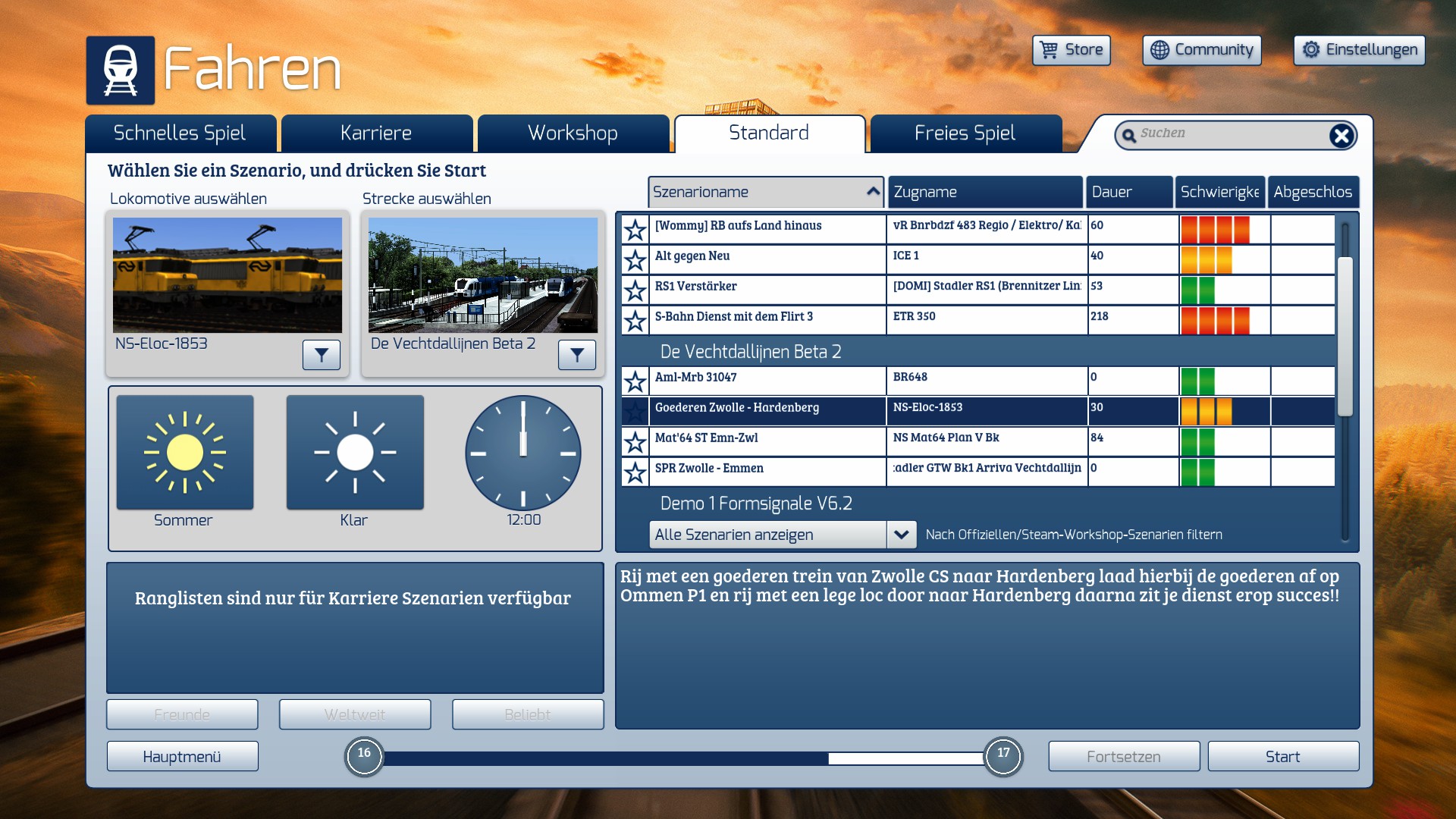Select the Sommer season sun icon
This screenshot has height=819, width=1456.
[185, 453]
